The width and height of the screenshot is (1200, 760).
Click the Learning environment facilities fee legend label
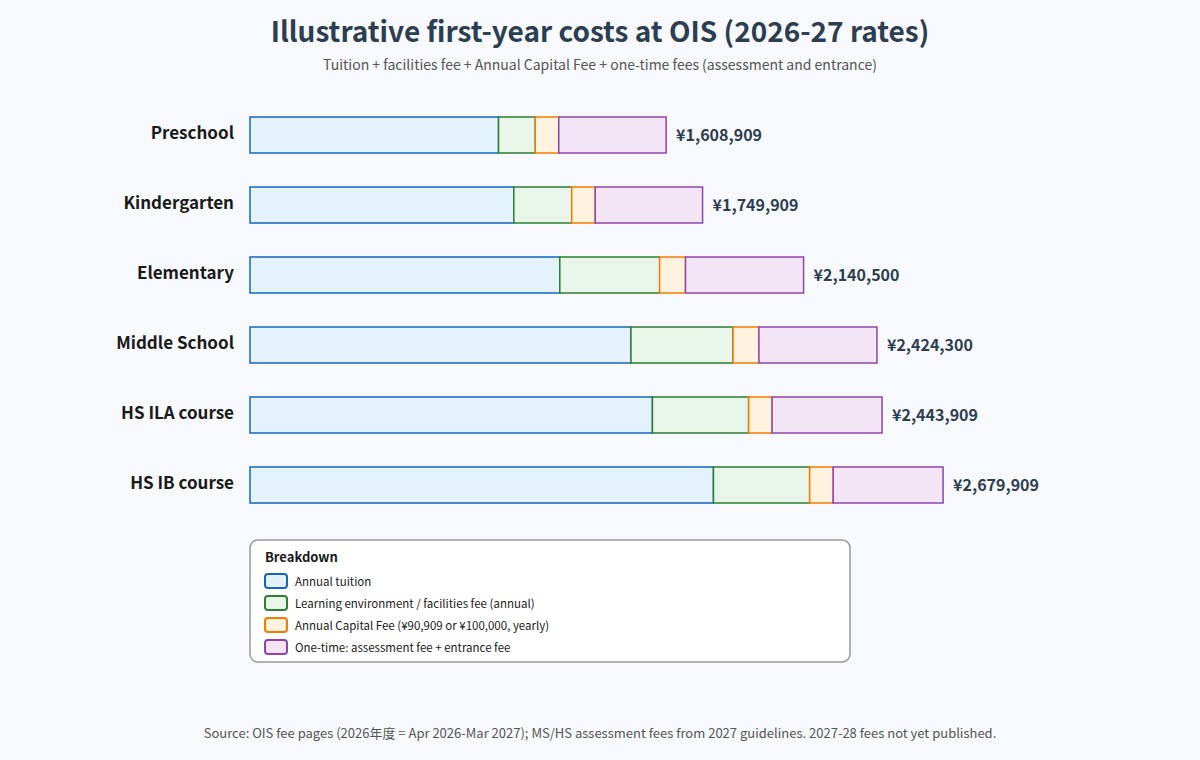pos(414,603)
